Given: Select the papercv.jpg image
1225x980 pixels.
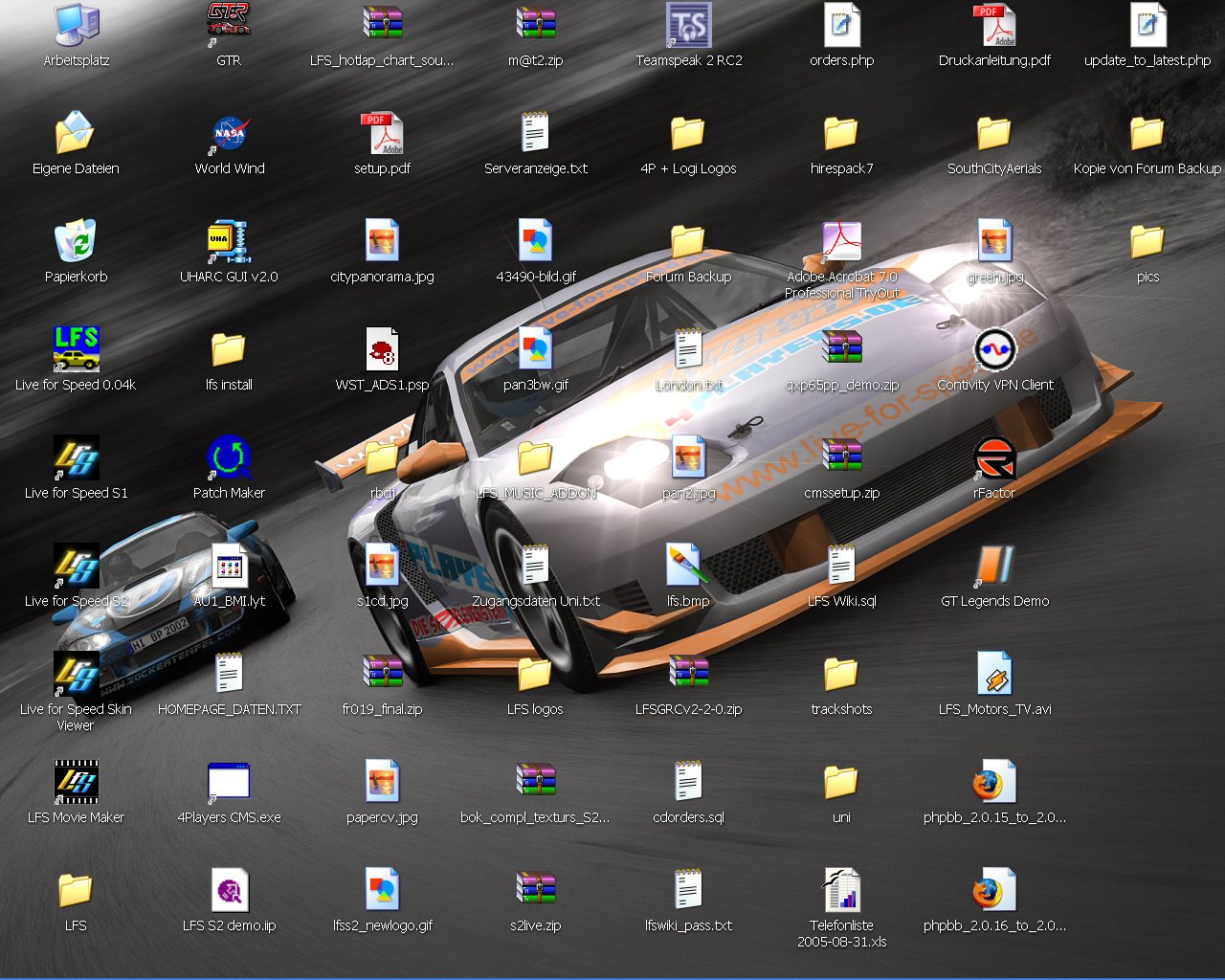Looking at the screenshot, I should tap(382, 783).
